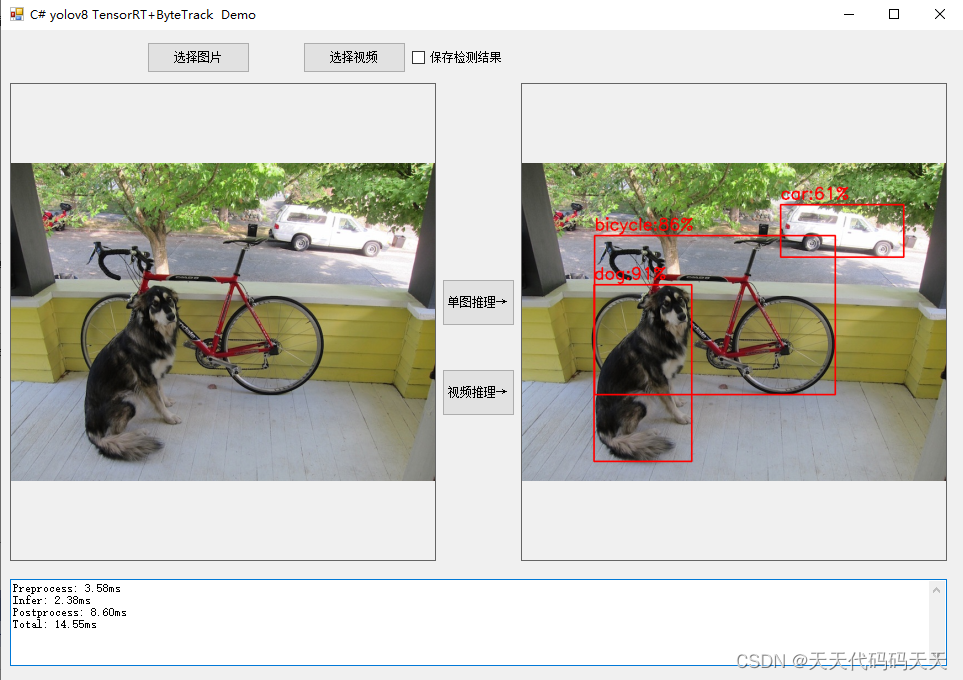Click the scrollbar up arrow in log box
This screenshot has width=963, height=680.
pos(937,590)
